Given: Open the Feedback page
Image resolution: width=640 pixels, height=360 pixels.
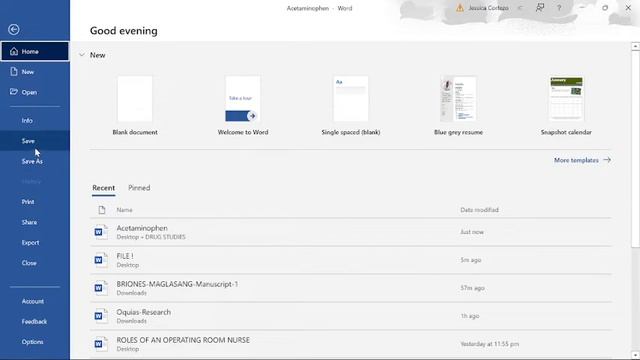Looking at the screenshot, I should (x=35, y=322).
